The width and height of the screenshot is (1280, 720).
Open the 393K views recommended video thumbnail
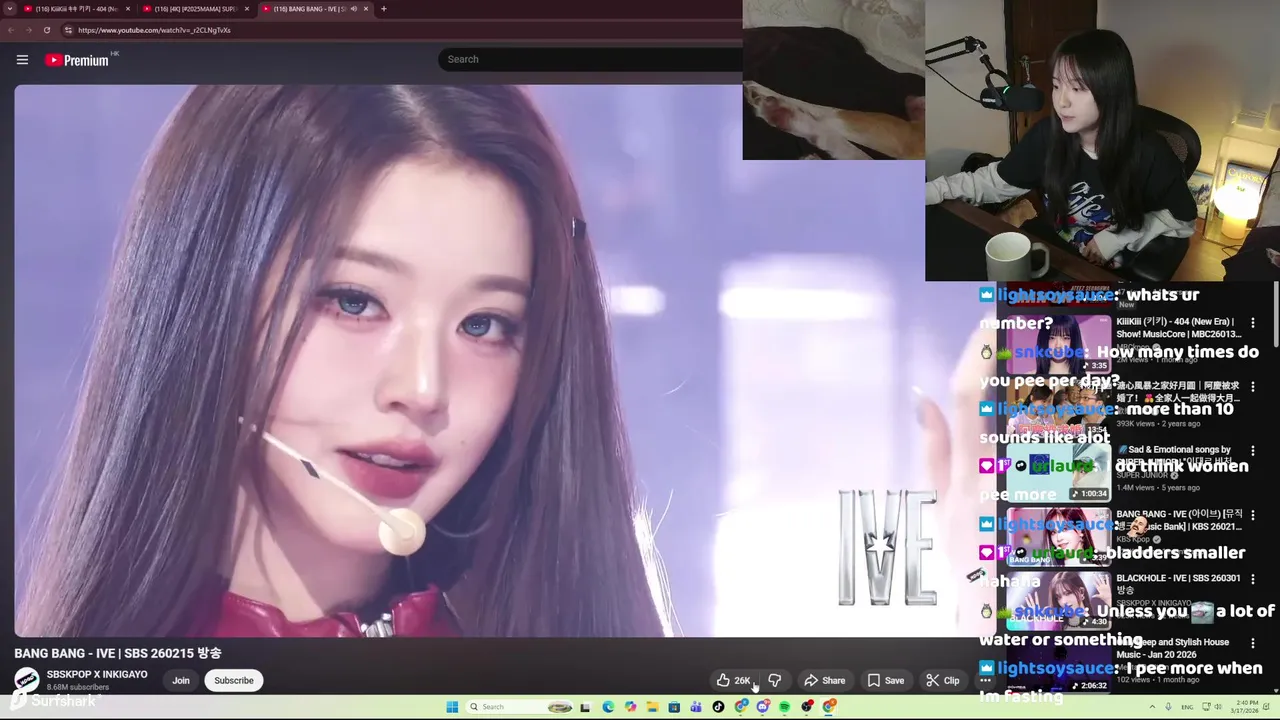click(1058, 409)
